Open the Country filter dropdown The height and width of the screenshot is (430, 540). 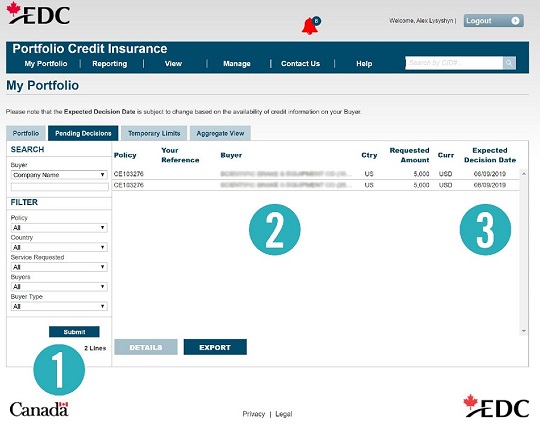click(59, 247)
